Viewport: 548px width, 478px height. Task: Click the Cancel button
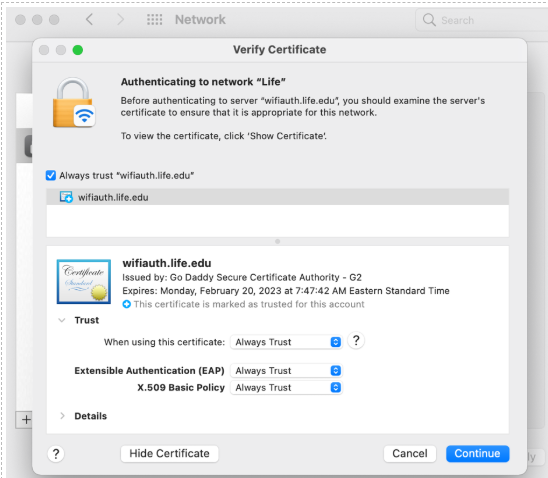[x=410, y=454]
